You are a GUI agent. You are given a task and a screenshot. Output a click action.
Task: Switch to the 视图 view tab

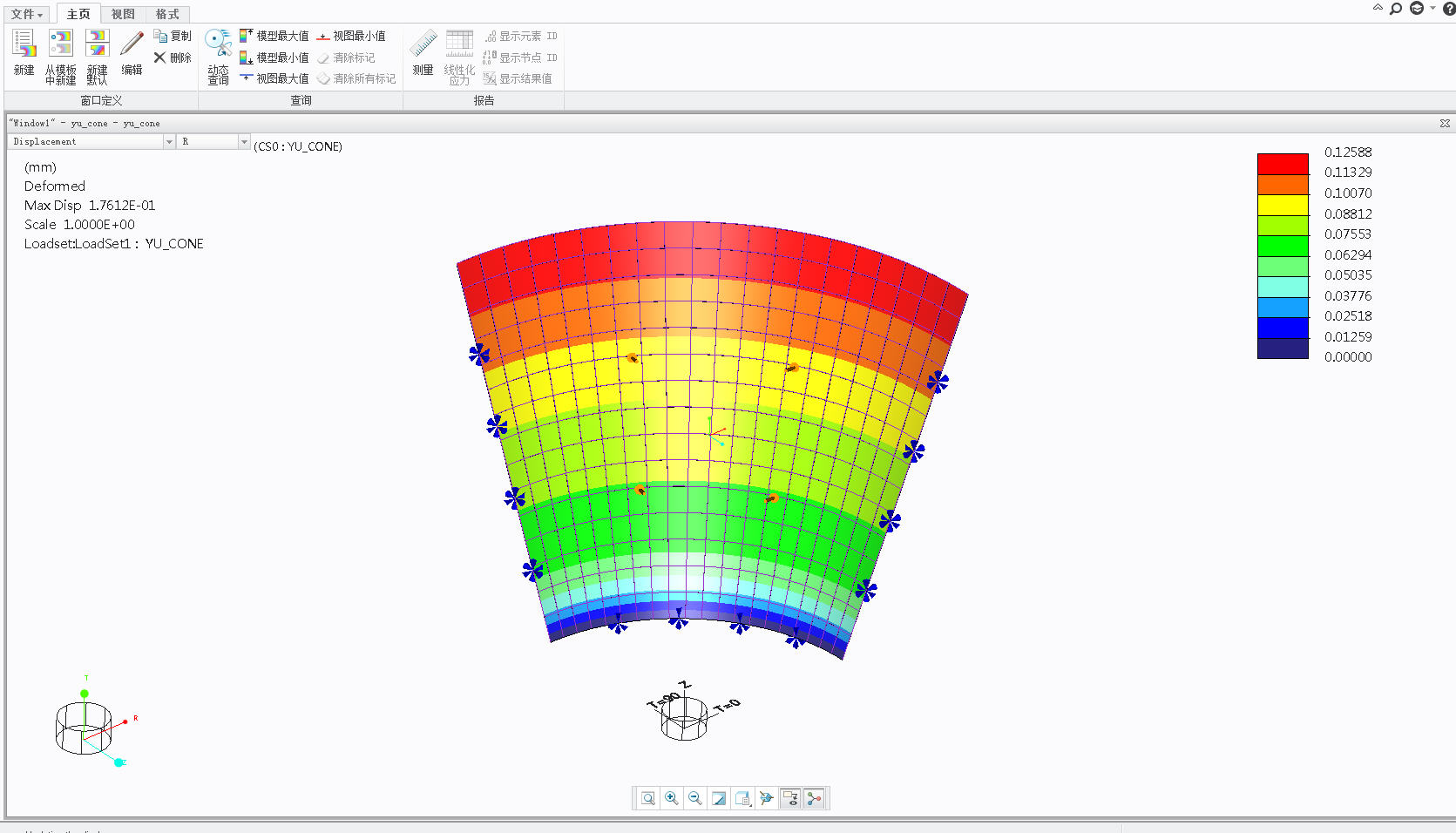[x=123, y=14]
